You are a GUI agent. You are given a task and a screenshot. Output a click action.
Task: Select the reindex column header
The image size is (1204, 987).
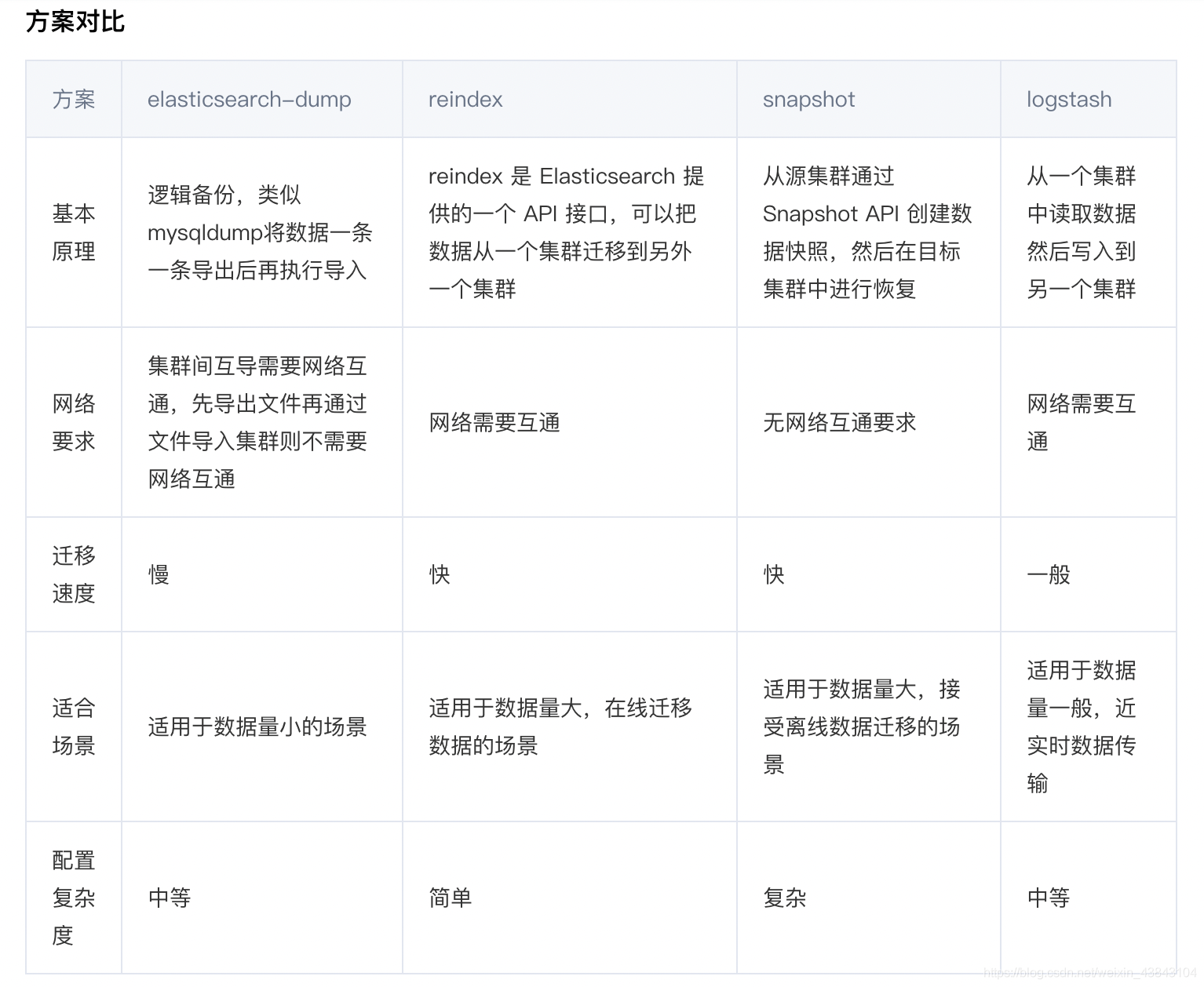(570, 100)
